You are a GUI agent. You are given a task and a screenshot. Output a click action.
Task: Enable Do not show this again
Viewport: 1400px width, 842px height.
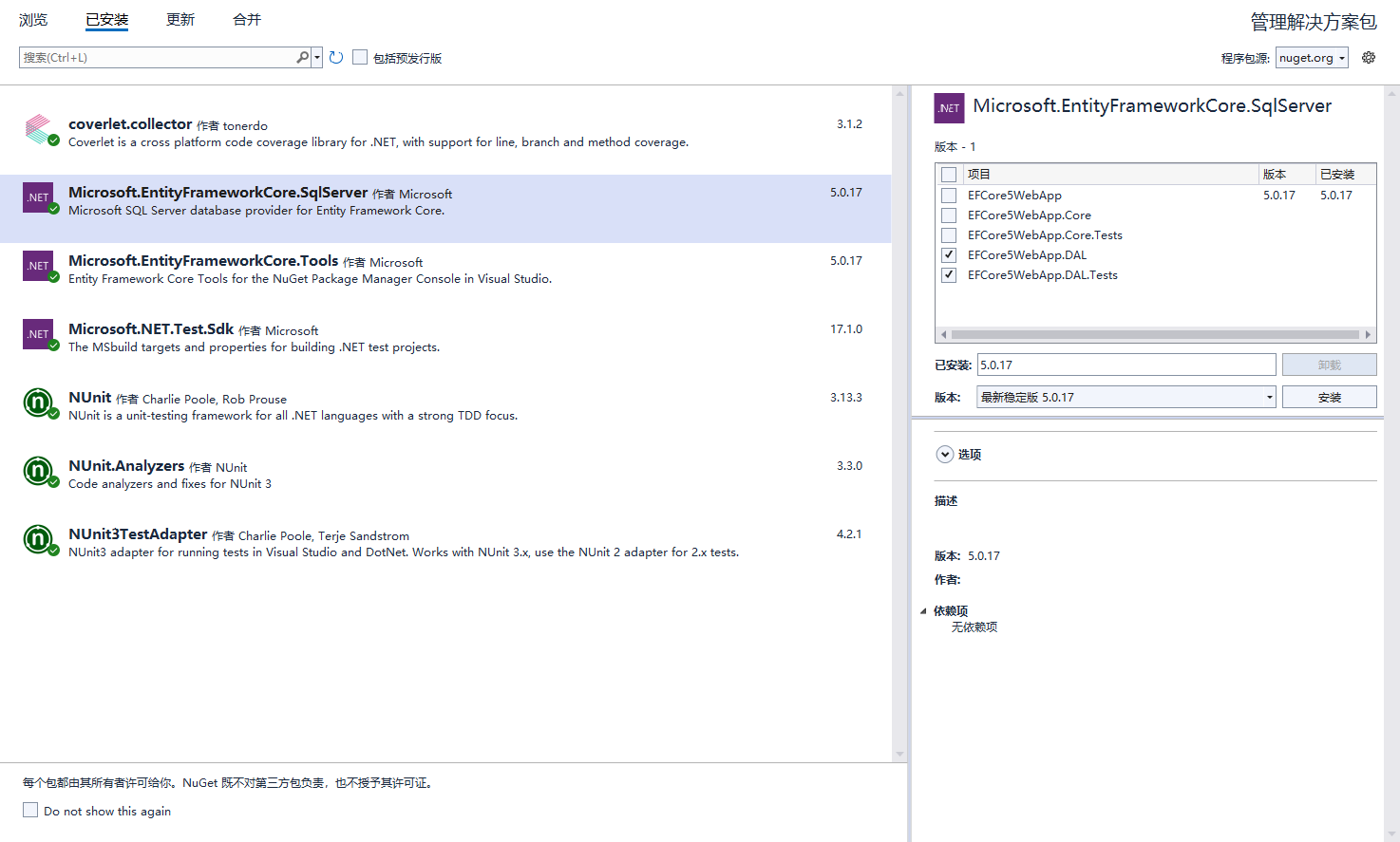30,810
